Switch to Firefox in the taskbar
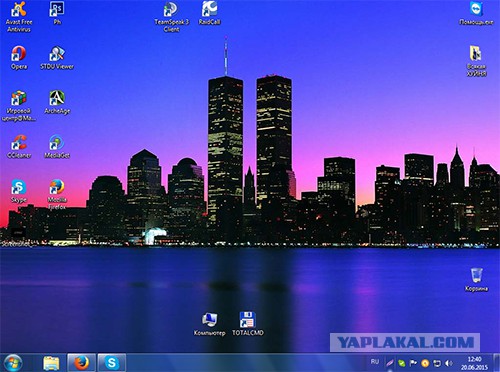 coord(82,363)
